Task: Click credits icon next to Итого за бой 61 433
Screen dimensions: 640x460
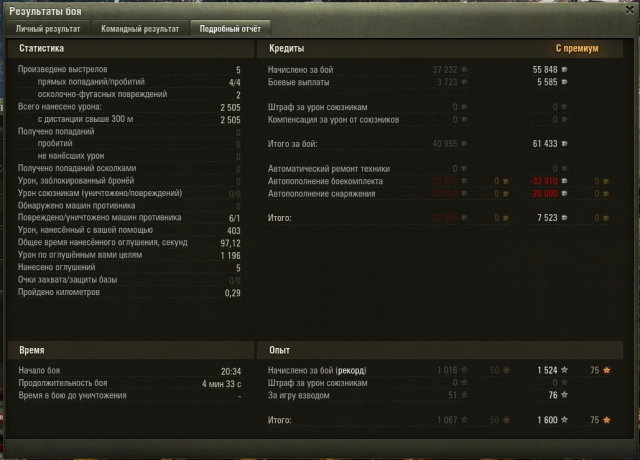Action: (x=564, y=144)
